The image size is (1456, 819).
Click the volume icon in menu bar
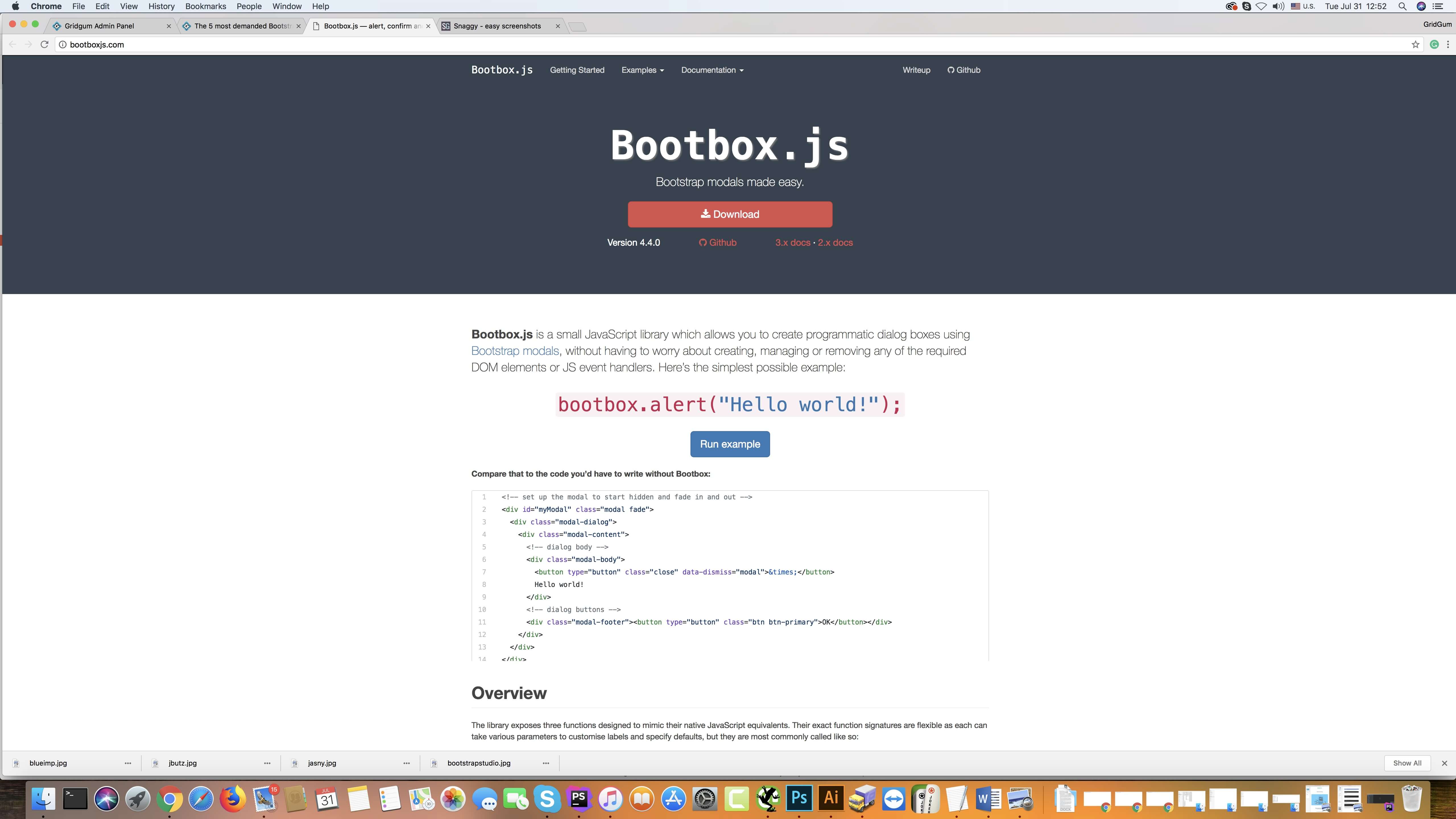[1278, 6]
